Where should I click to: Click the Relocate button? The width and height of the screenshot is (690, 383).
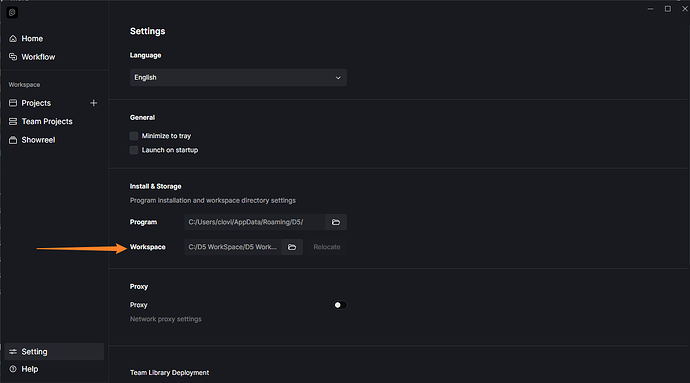point(327,247)
